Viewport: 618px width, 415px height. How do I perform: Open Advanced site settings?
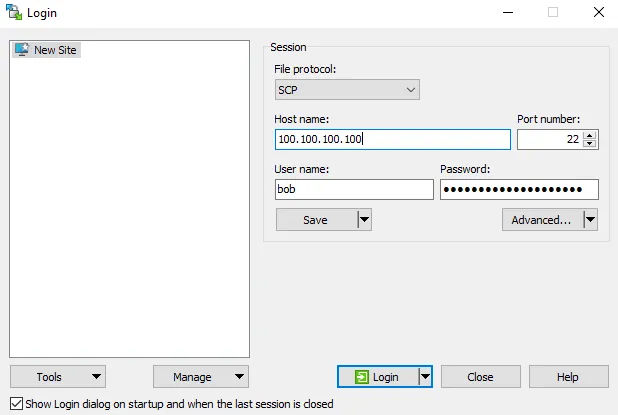tap(541, 220)
